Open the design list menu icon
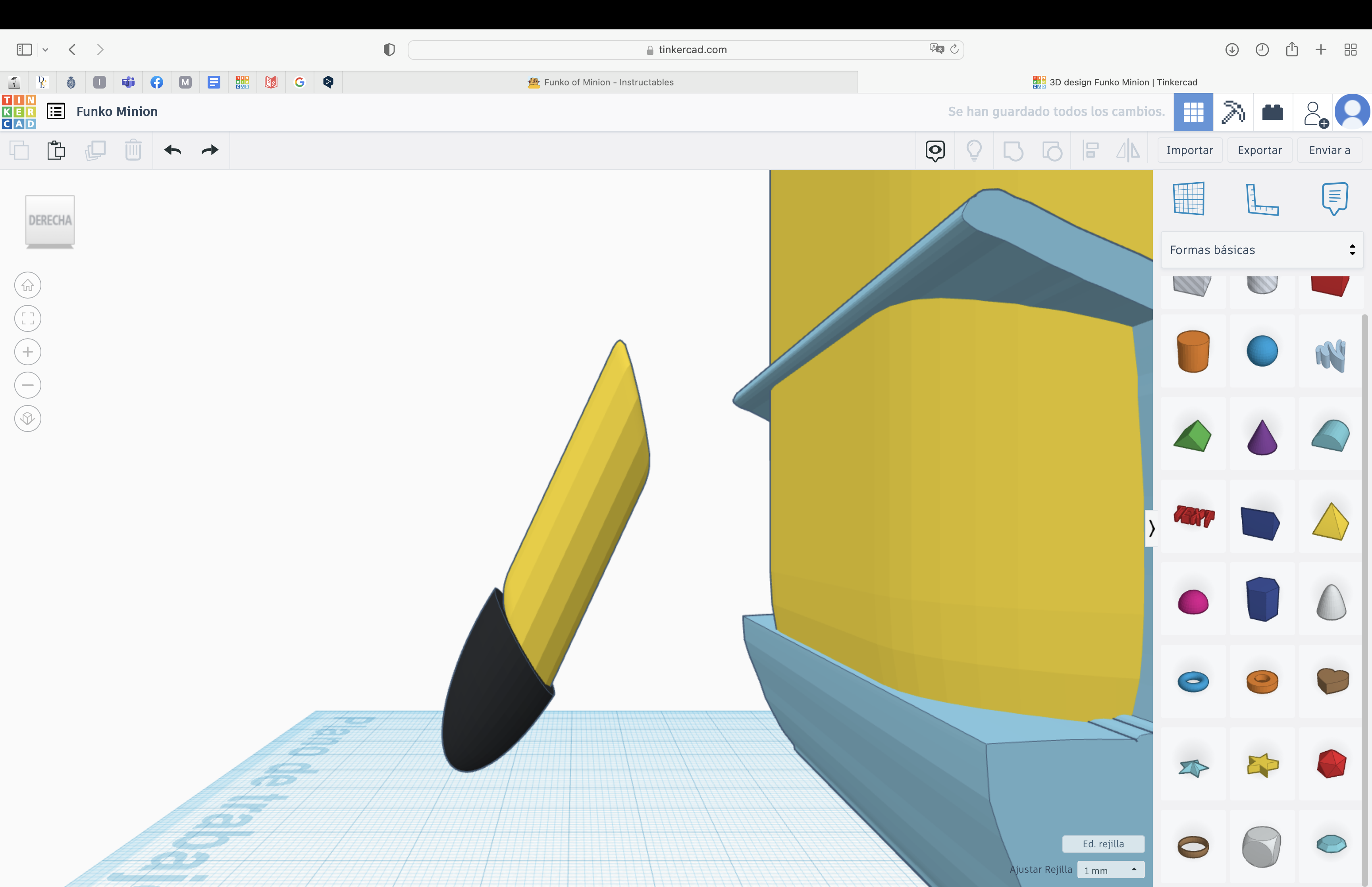The image size is (1372, 887). click(x=56, y=111)
